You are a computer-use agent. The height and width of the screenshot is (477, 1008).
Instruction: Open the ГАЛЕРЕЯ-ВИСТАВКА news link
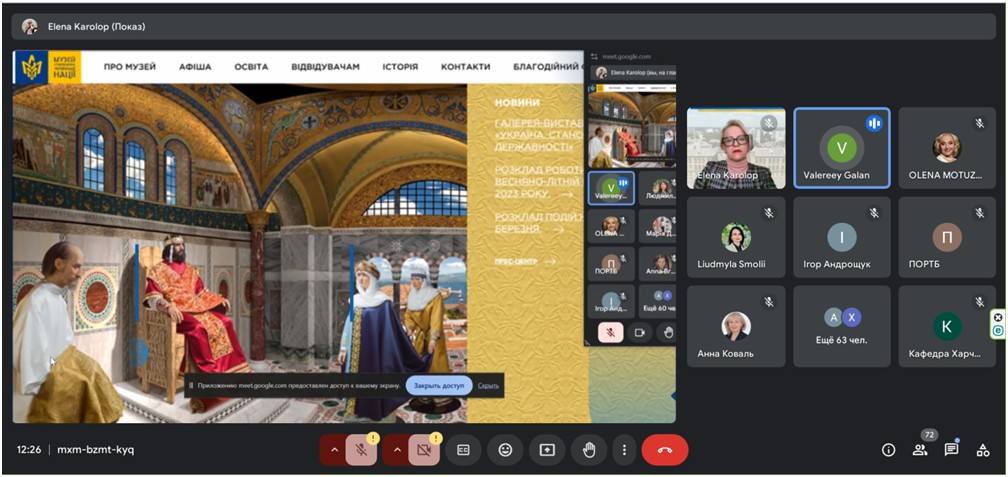tap(539, 136)
